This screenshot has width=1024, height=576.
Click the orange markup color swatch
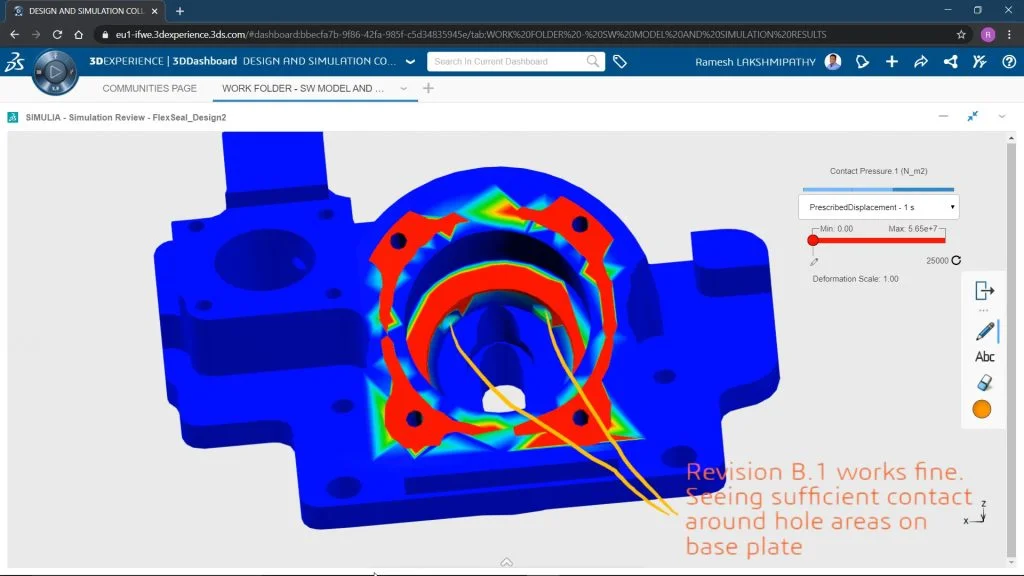[x=982, y=409]
